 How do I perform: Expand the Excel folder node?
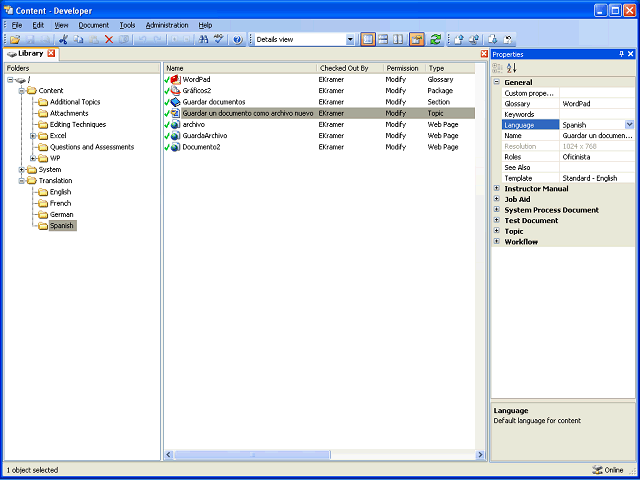[x=33, y=136]
